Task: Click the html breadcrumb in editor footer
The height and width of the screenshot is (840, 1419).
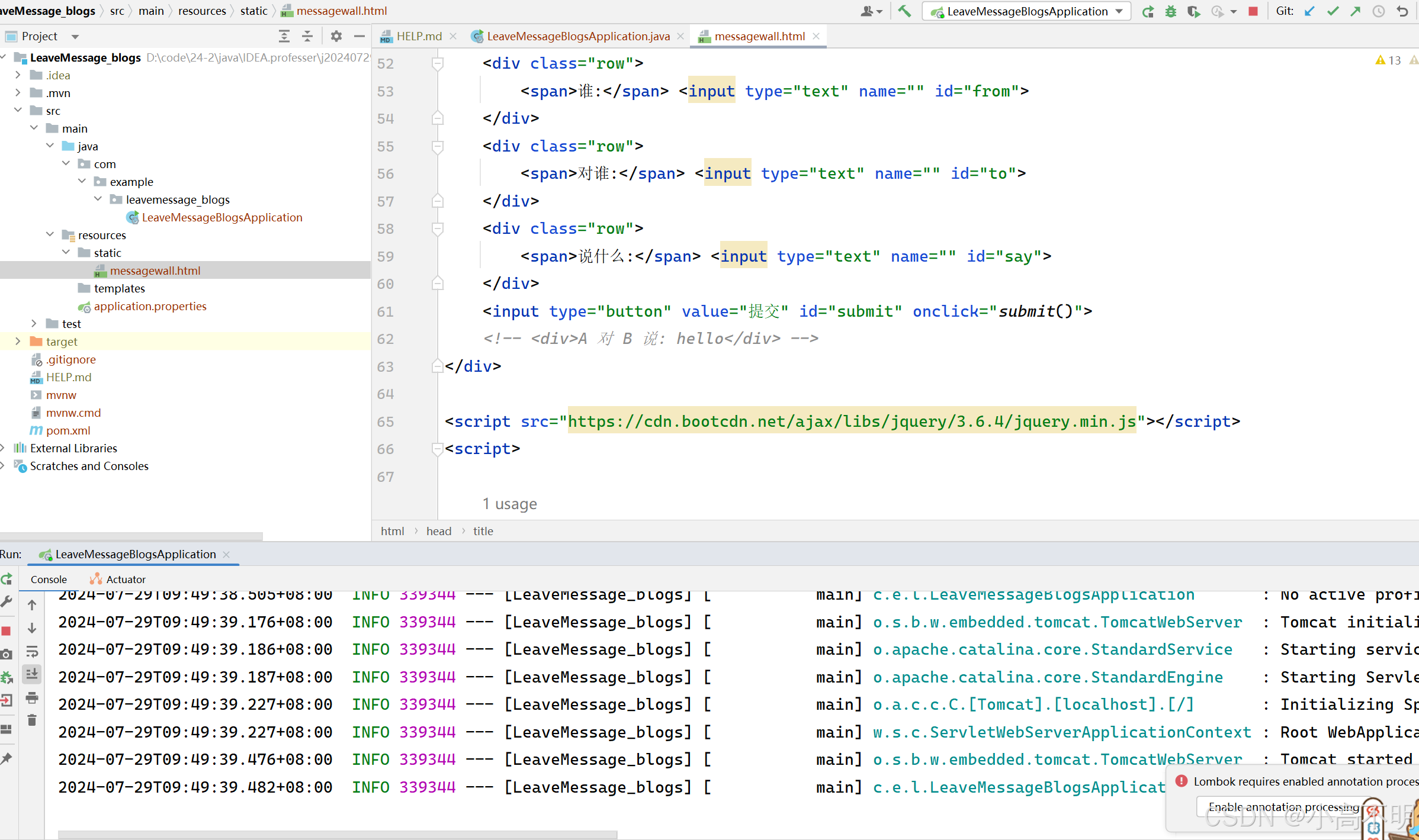Action: [x=392, y=531]
